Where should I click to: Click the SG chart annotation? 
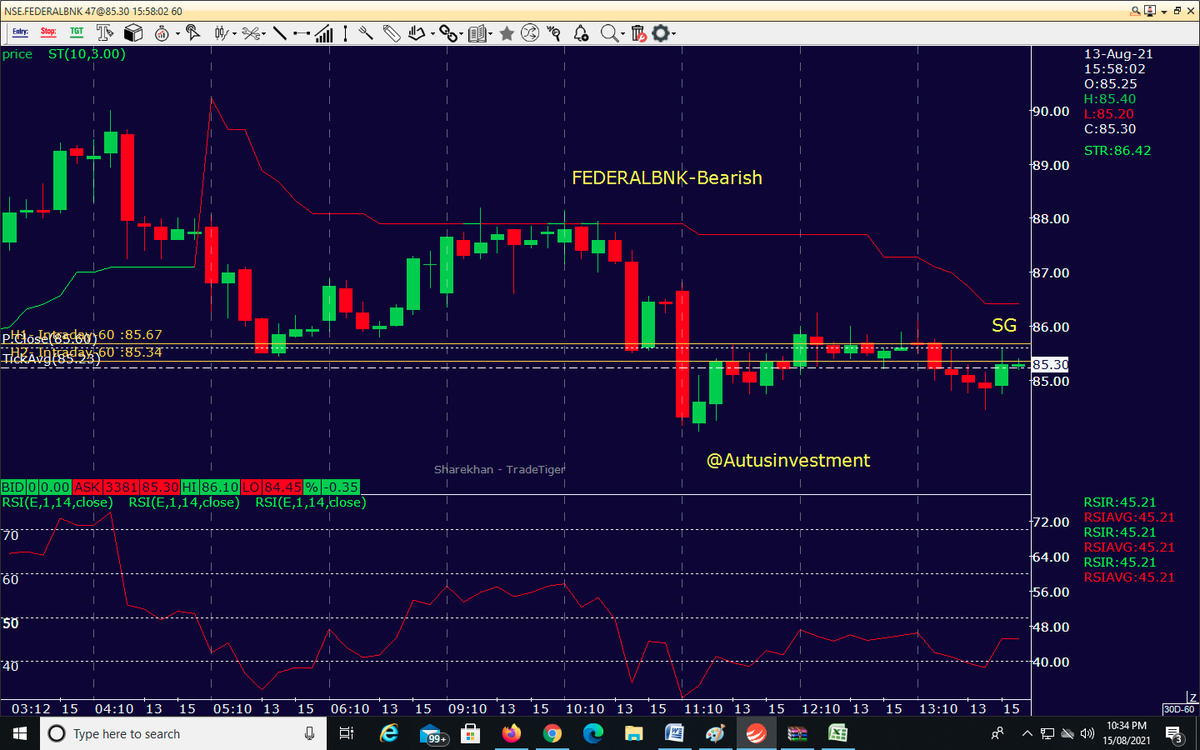coord(1004,325)
